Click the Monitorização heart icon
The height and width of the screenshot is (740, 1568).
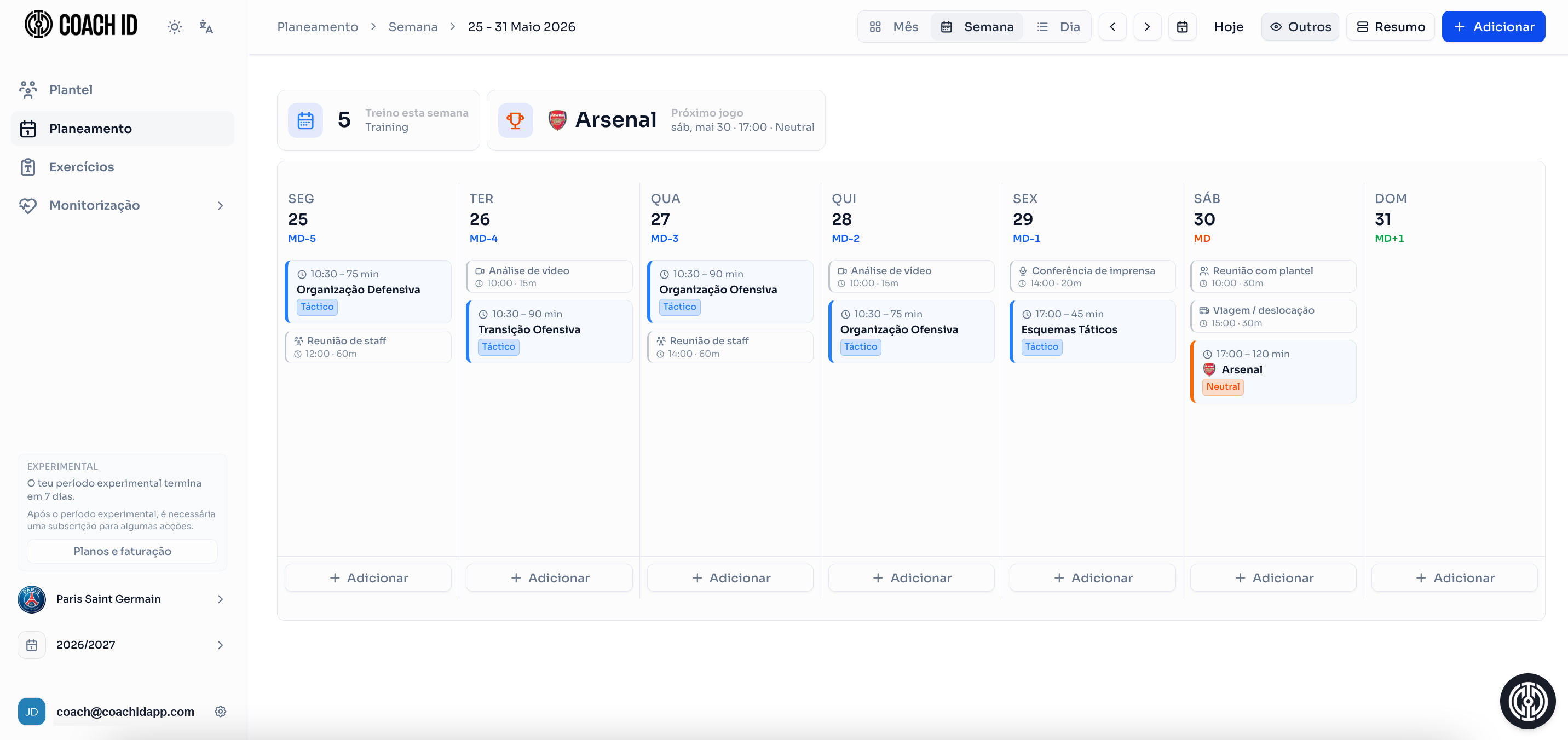28,205
